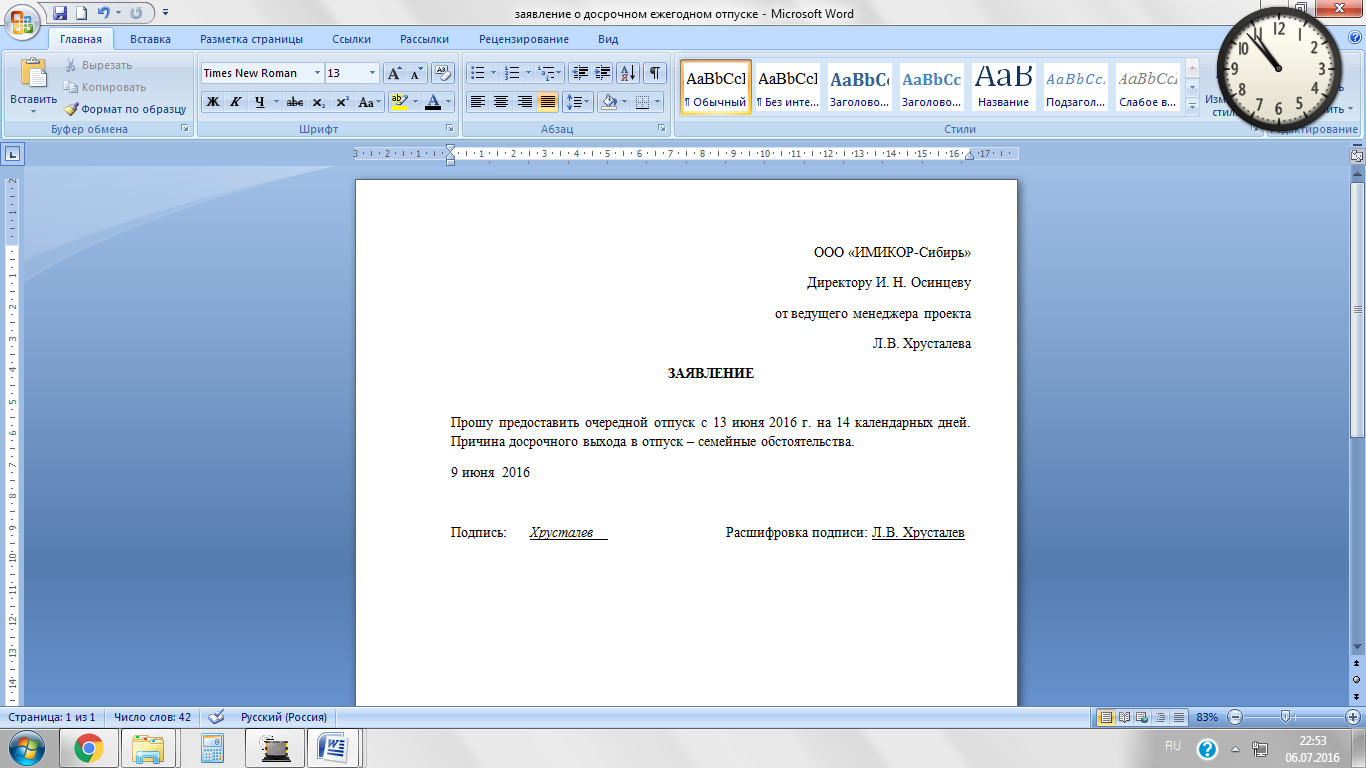Image resolution: width=1366 pixels, height=768 pixels.
Task: Switch to the Вставка tab
Action: point(150,39)
